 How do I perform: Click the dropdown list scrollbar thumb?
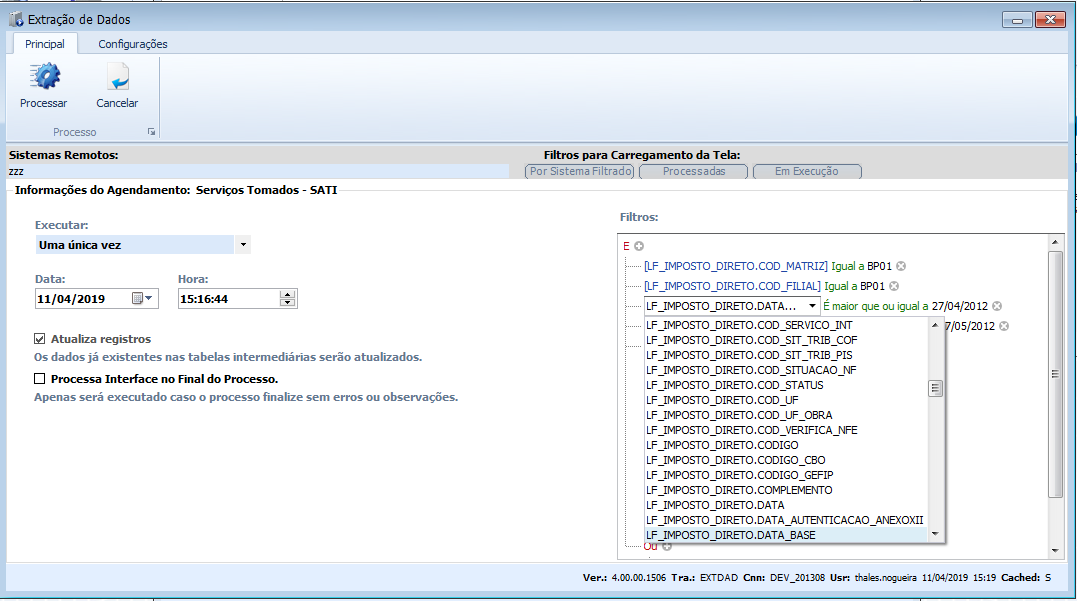click(x=936, y=389)
